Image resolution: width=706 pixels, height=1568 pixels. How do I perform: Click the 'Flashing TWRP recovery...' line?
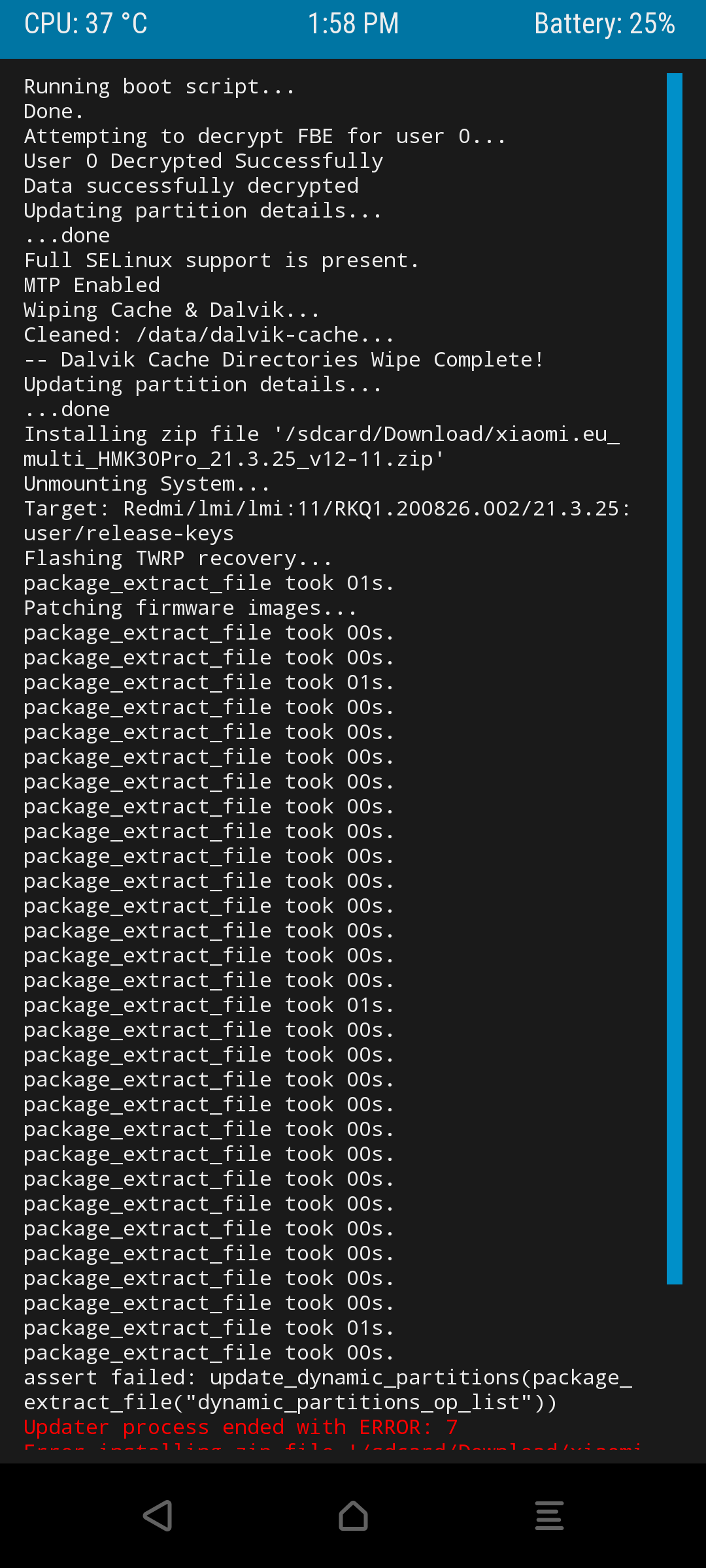click(178, 559)
